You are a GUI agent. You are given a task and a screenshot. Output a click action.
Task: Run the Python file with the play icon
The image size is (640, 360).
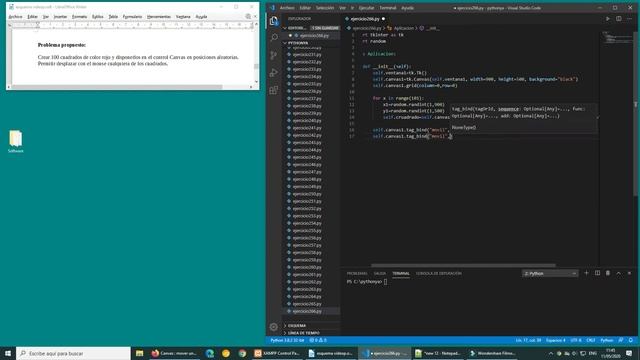tap(608, 19)
